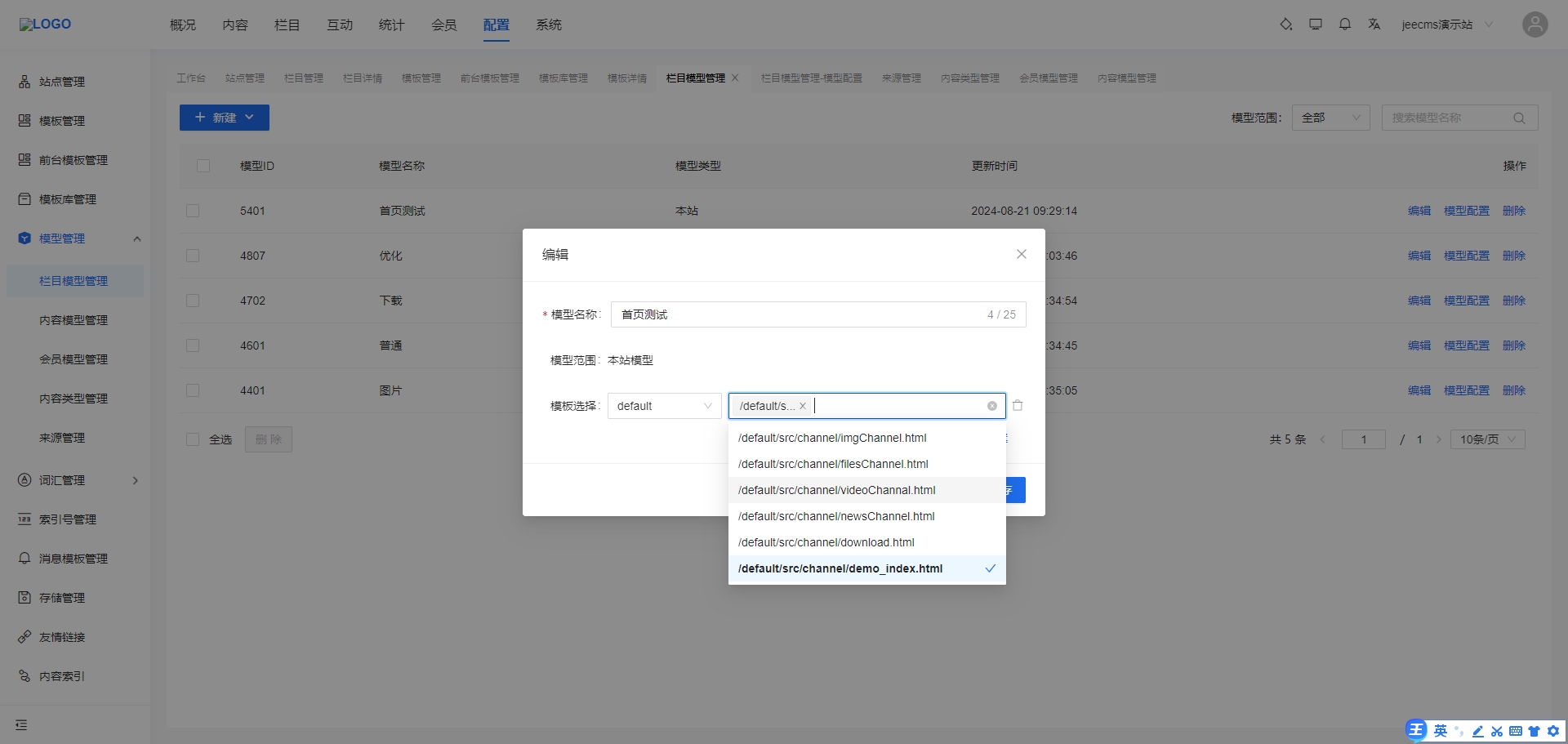Clear the template field with circle-x icon

click(991, 406)
